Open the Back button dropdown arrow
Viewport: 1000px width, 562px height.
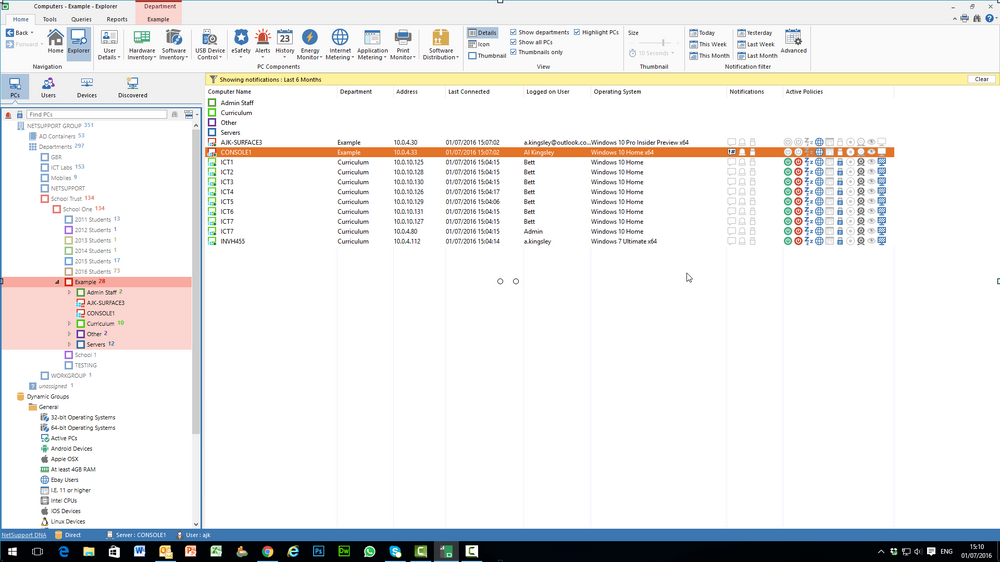tap(32, 33)
